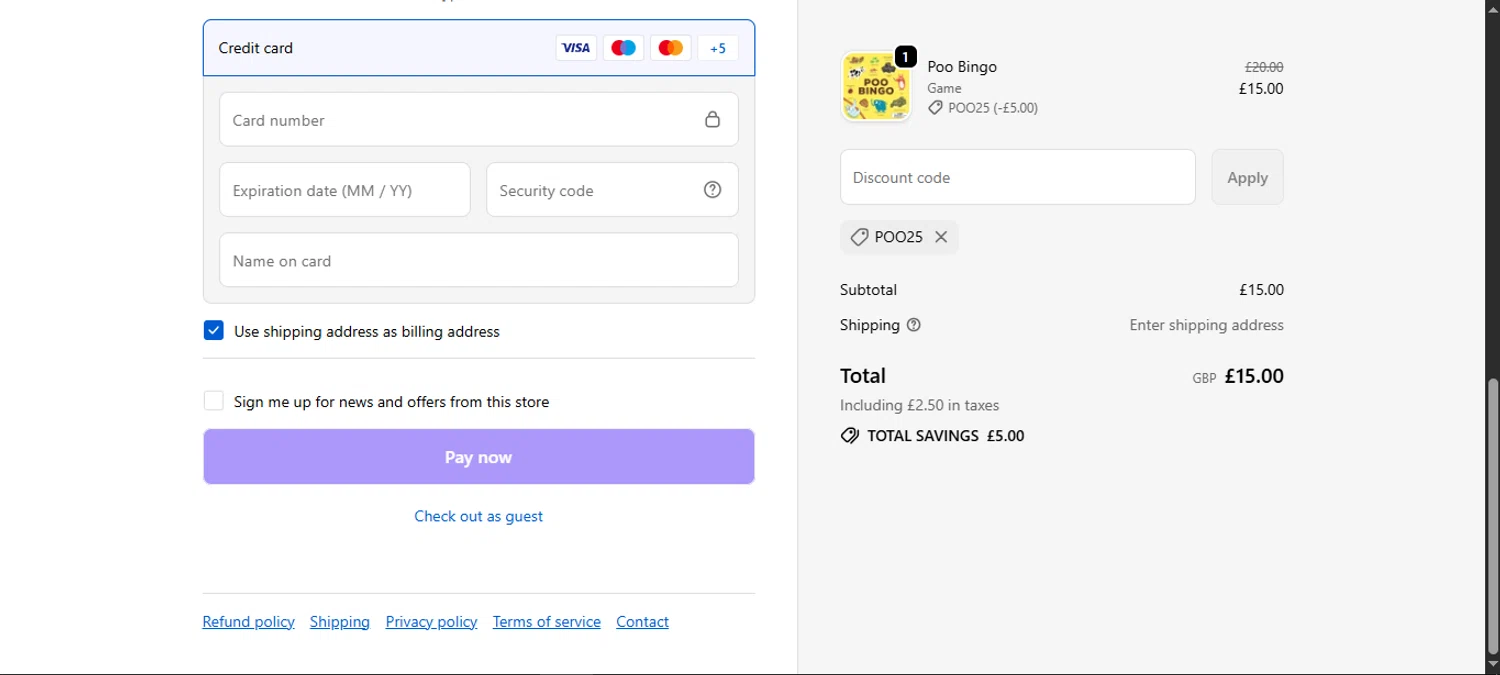
Task: Click the Apply discount button
Action: click(1247, 177)
